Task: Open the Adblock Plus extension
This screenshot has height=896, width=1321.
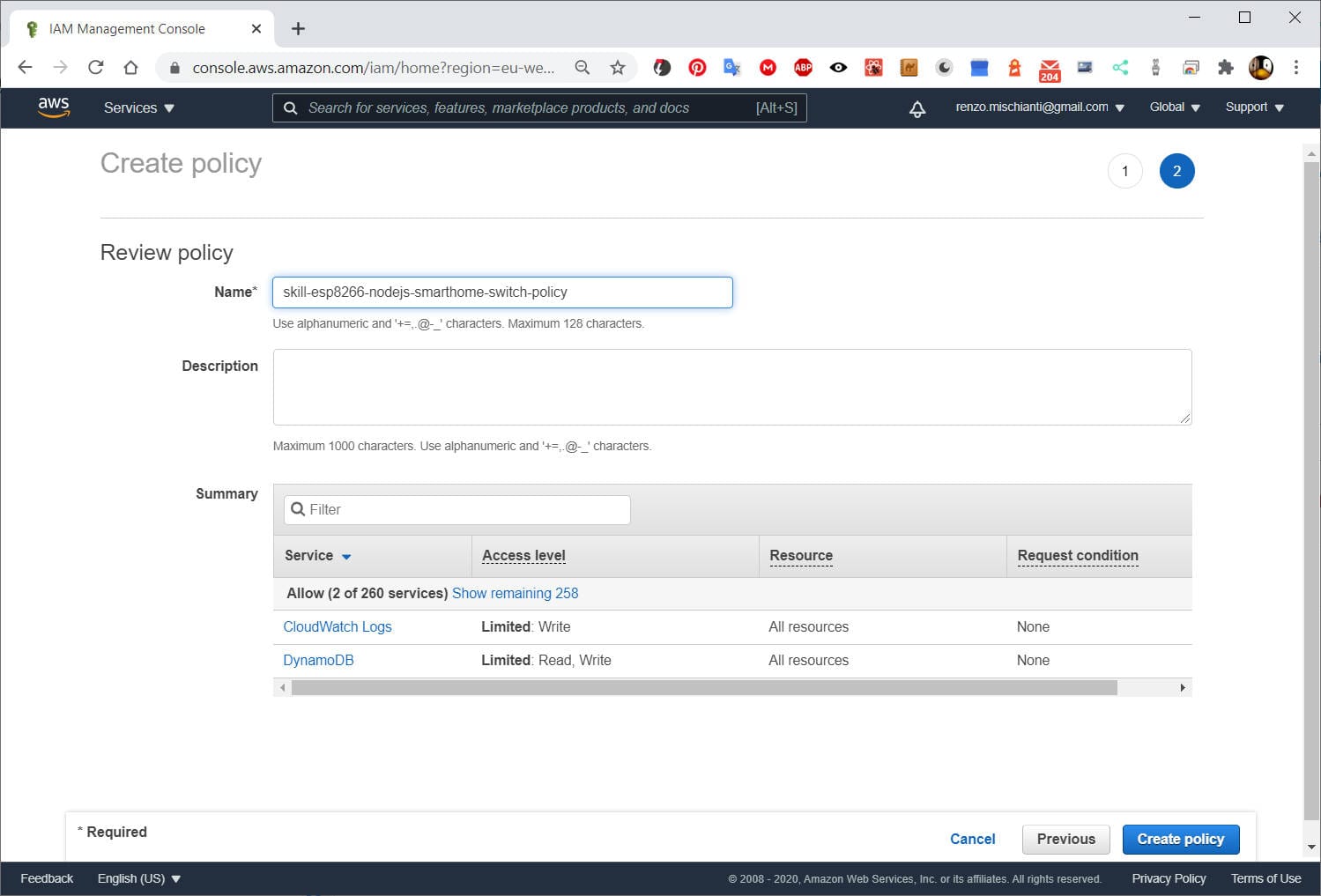Action: click(803, 67)
